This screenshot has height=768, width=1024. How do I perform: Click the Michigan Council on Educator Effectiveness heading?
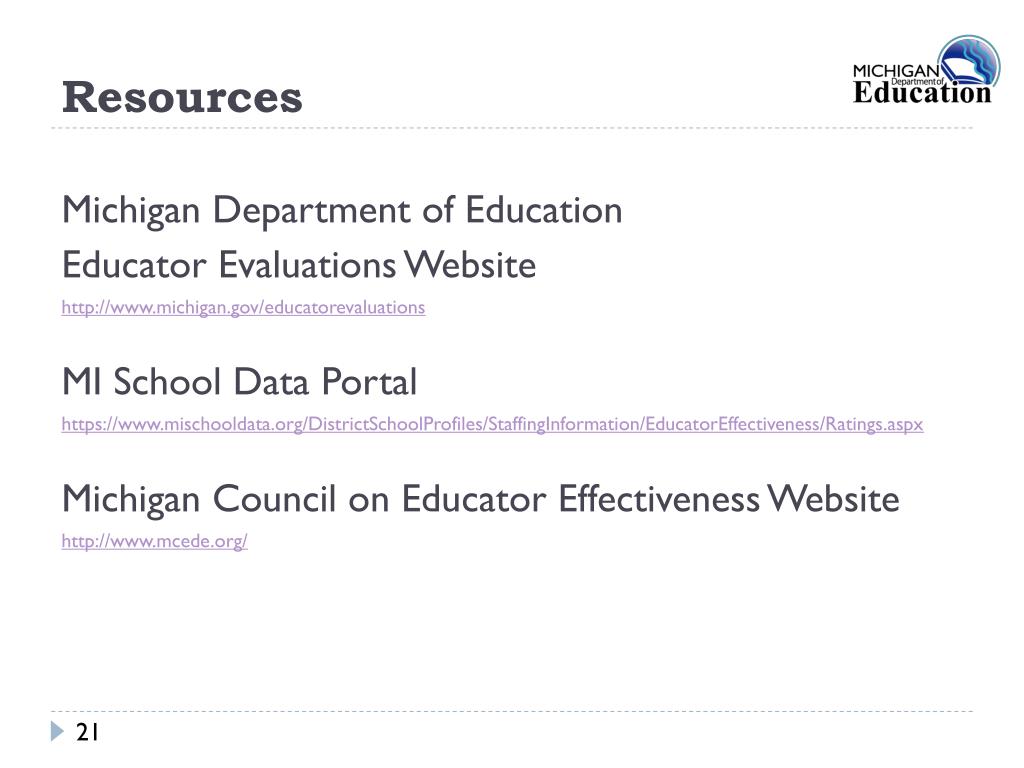coord(481,499)
